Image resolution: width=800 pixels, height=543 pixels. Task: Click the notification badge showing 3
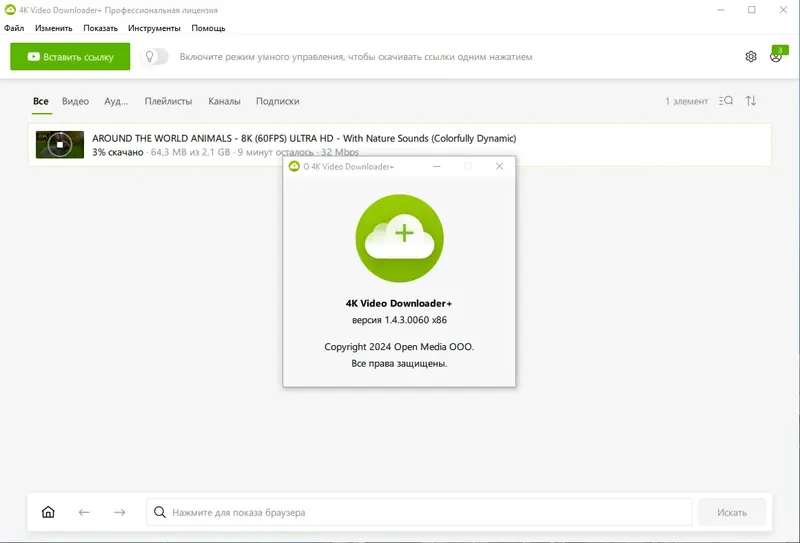[x=780, y=50]
